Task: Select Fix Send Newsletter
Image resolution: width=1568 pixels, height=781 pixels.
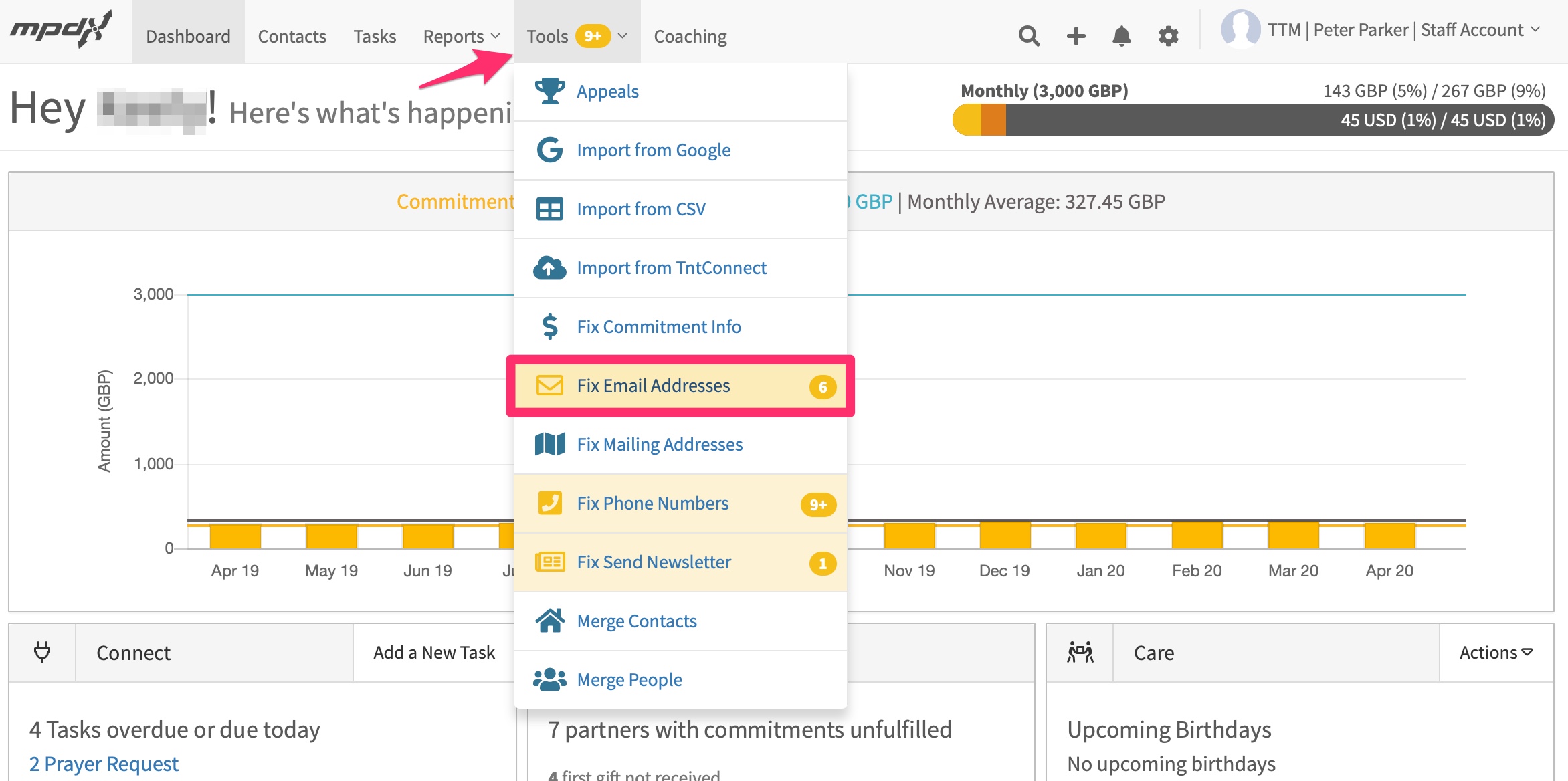Action: point(680,562)
